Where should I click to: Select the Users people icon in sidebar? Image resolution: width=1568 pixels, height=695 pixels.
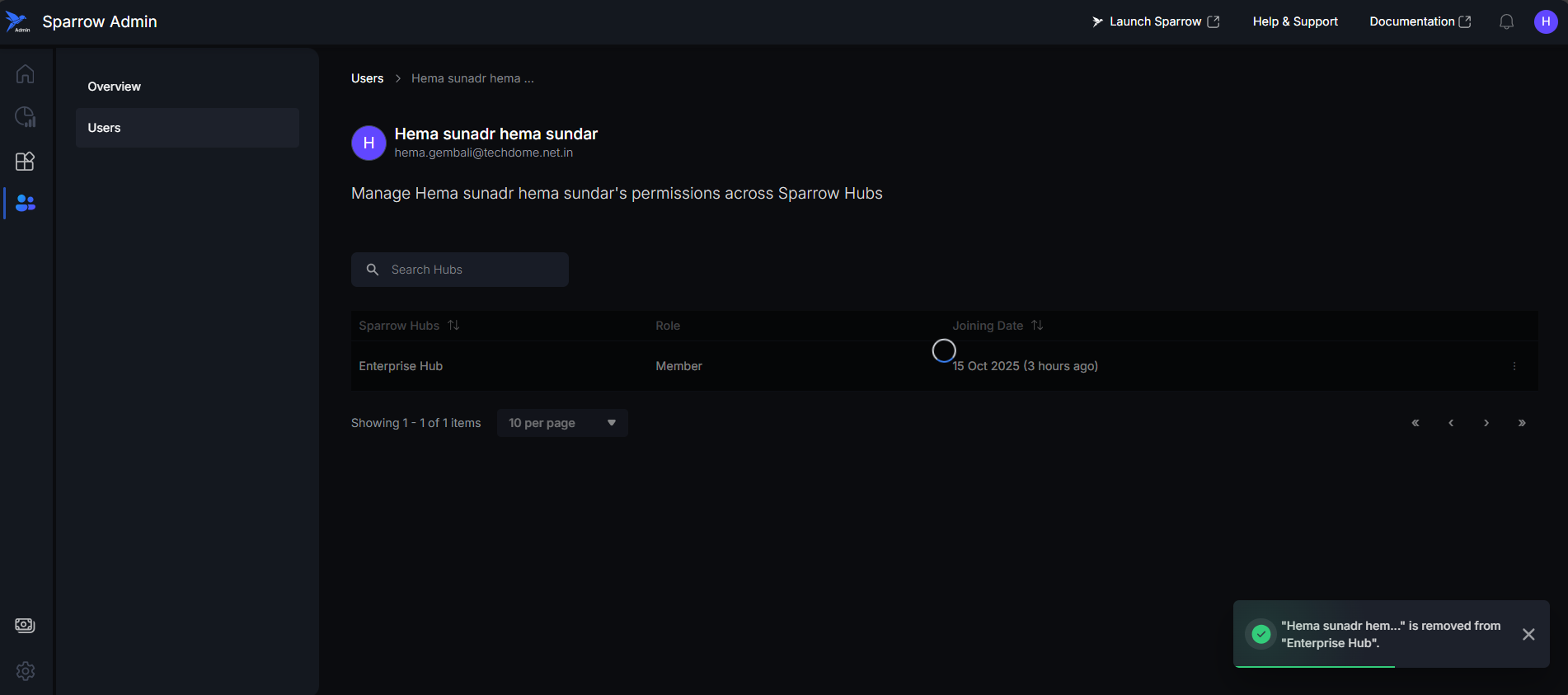[x=26, y=203]
